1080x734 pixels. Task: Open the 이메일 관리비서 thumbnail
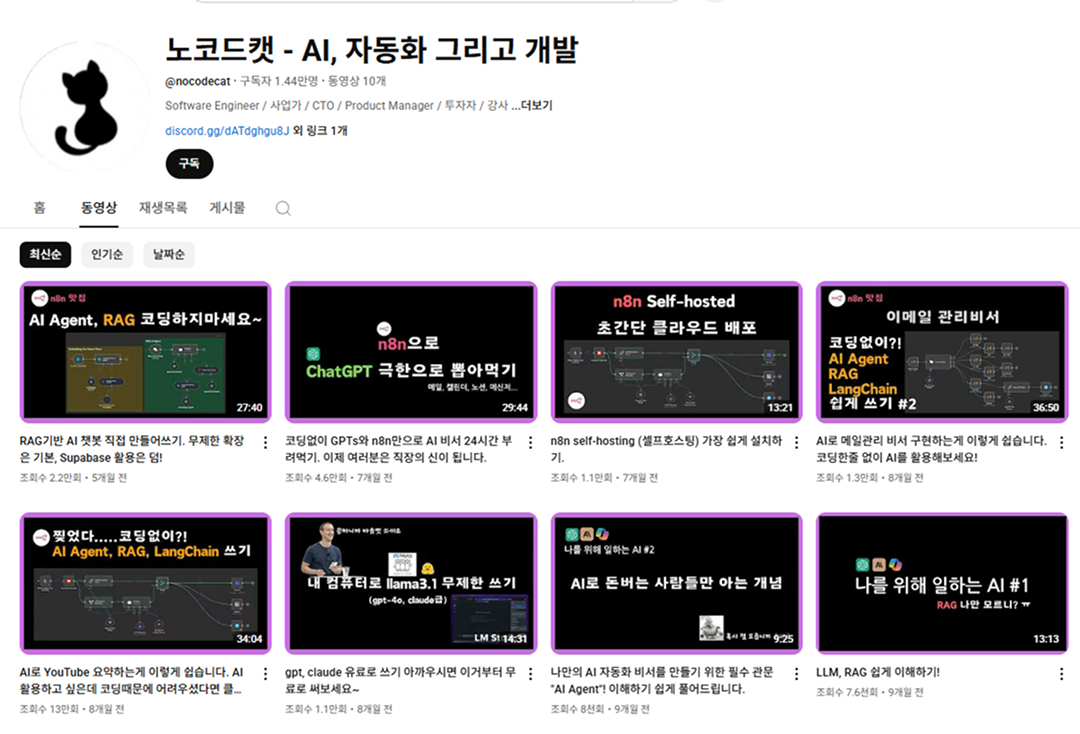point(942,351)
